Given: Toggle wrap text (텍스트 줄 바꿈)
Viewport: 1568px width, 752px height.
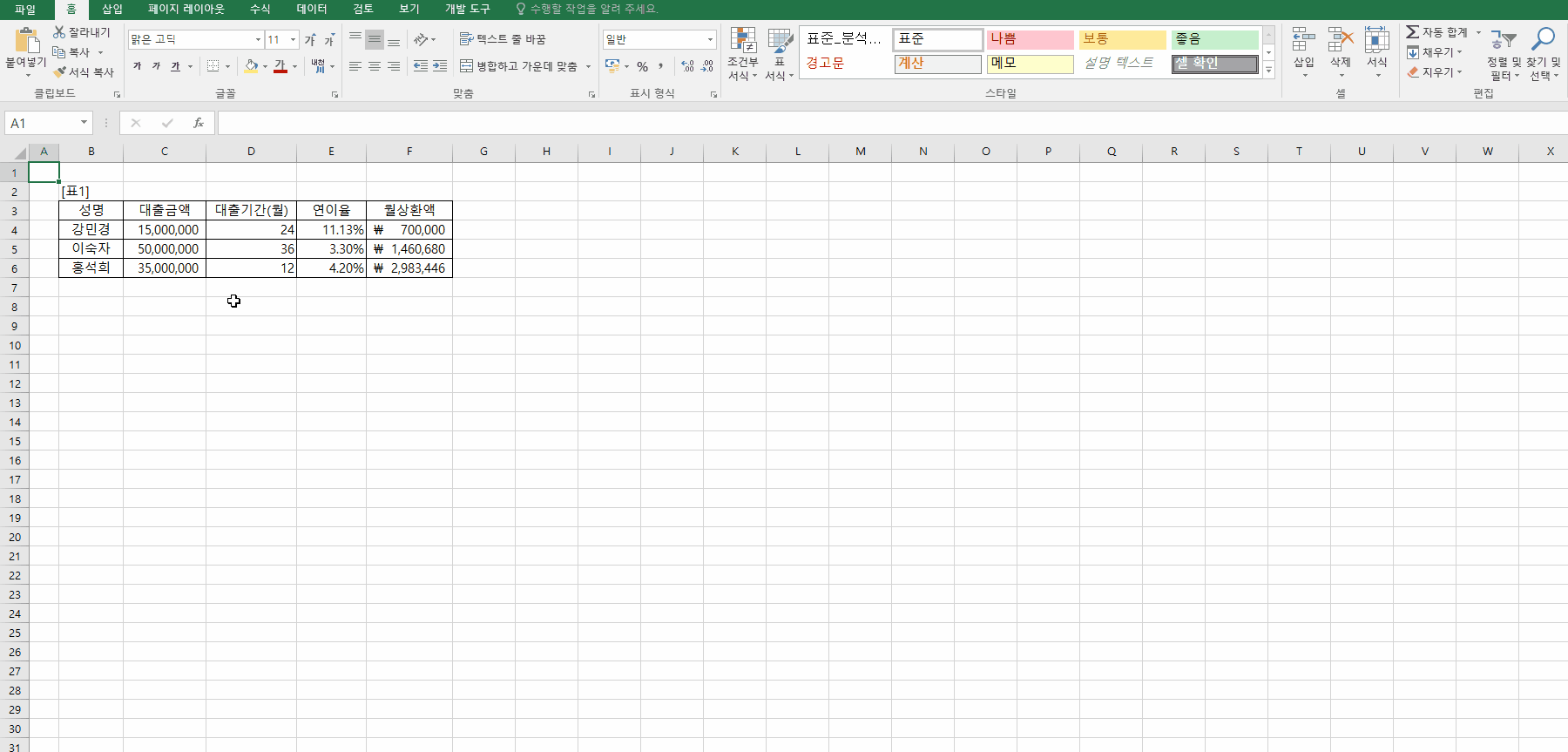Looking at the screenshot, I should 503,40.
